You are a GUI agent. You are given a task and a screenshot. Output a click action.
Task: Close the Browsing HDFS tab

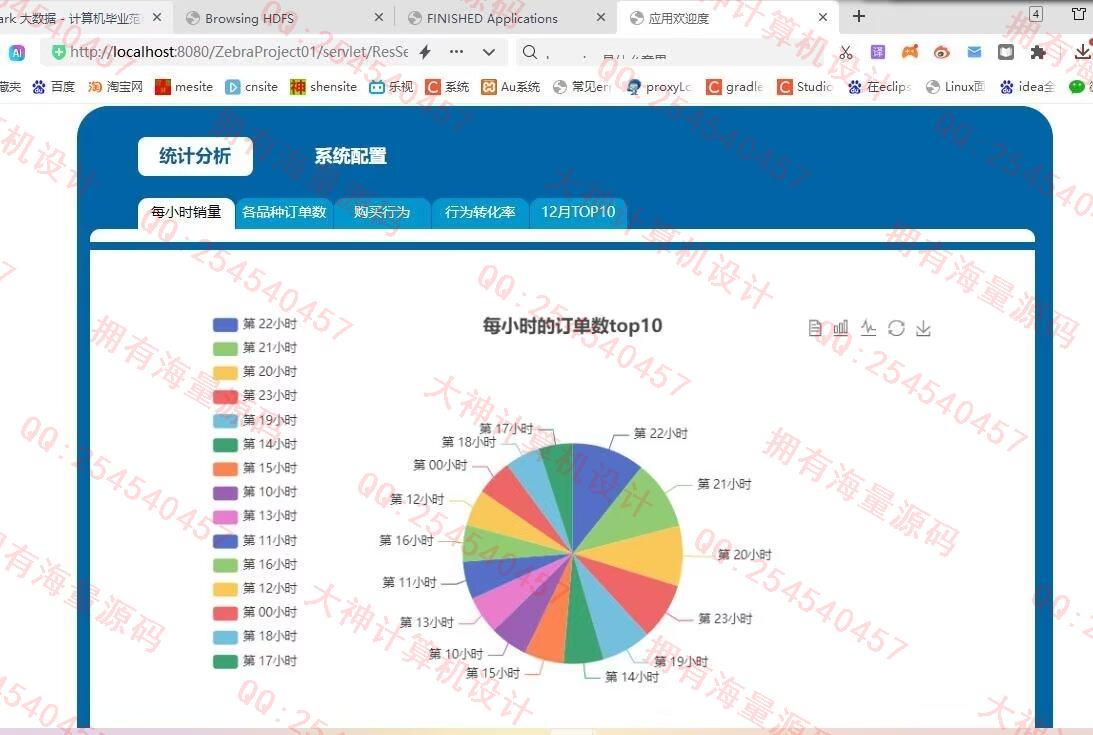379,17
